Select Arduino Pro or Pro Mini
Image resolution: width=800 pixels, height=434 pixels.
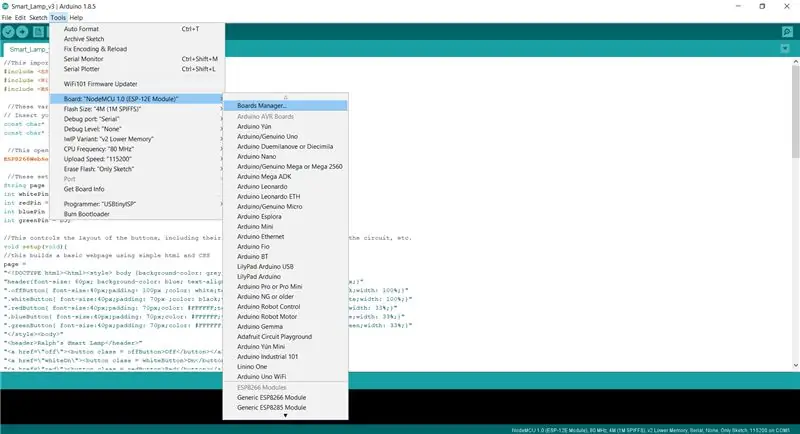286,287
